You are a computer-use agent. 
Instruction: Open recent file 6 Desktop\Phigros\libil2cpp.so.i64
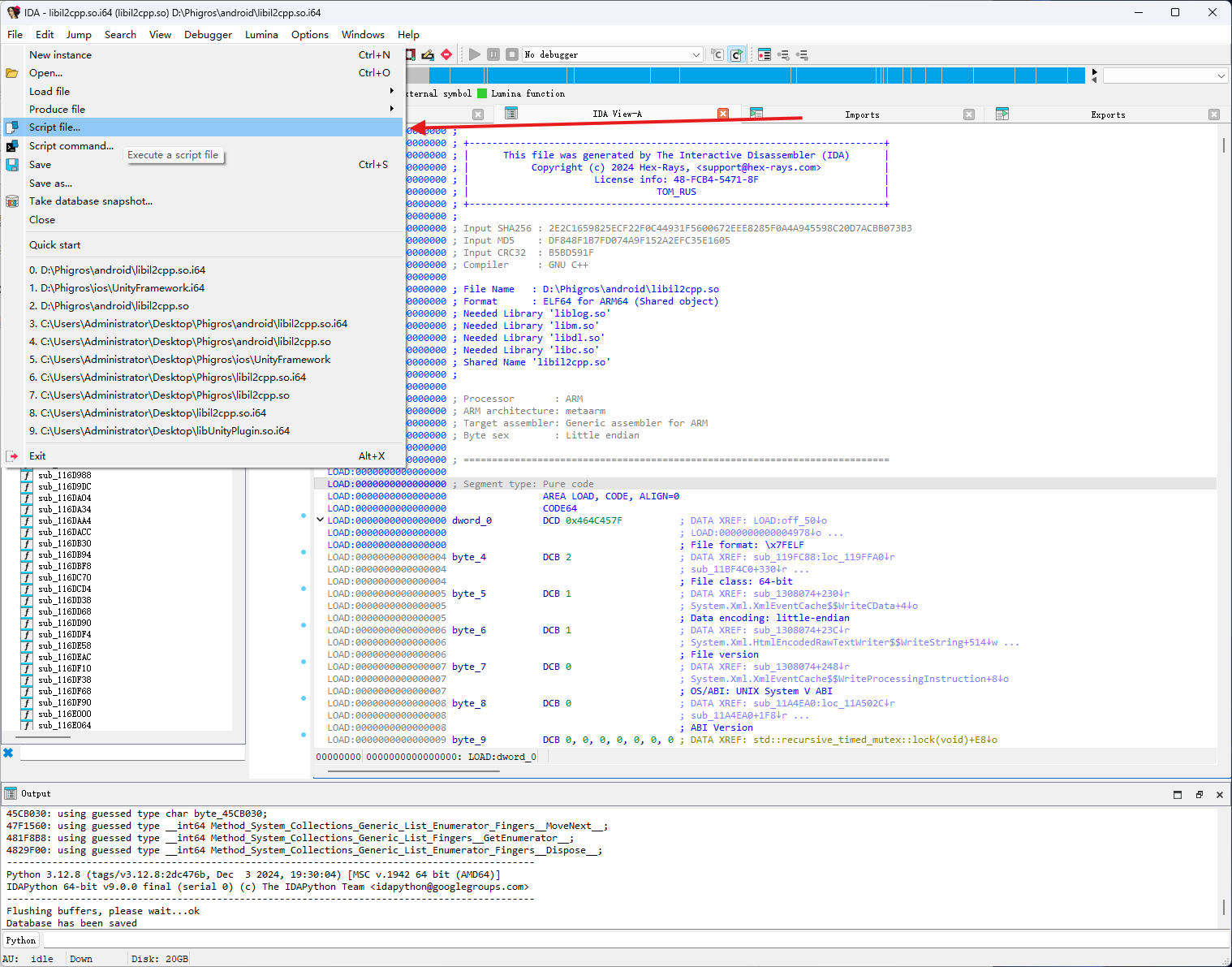(203, 378)
